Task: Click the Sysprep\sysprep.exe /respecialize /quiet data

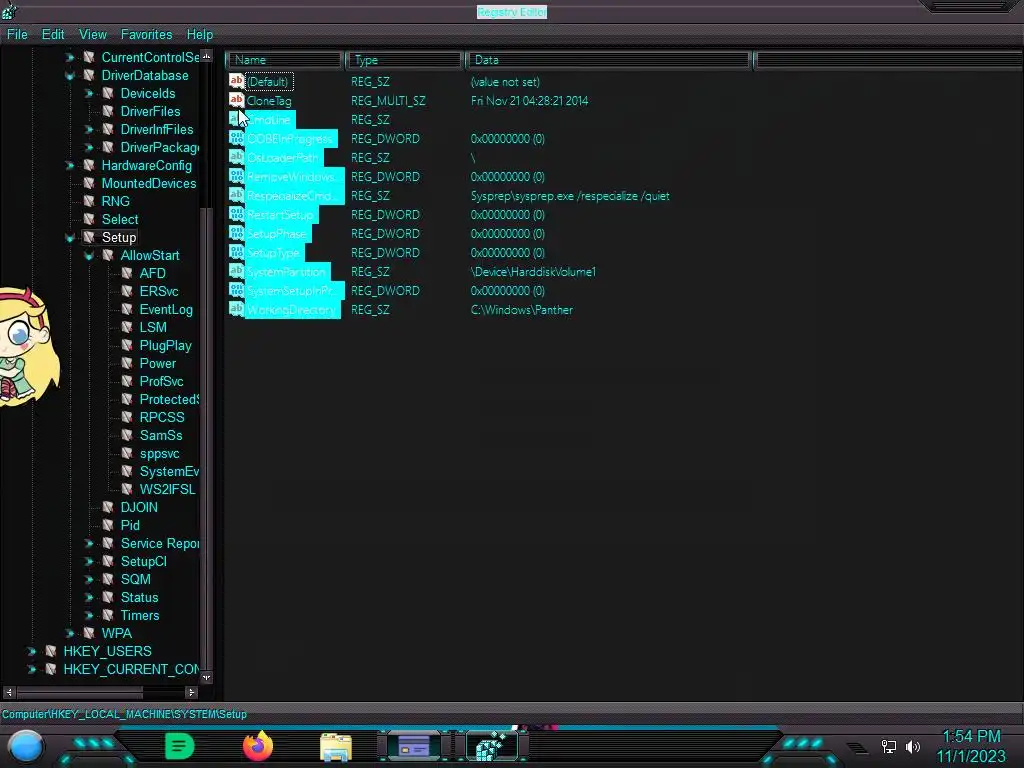Action: point(569,196)
